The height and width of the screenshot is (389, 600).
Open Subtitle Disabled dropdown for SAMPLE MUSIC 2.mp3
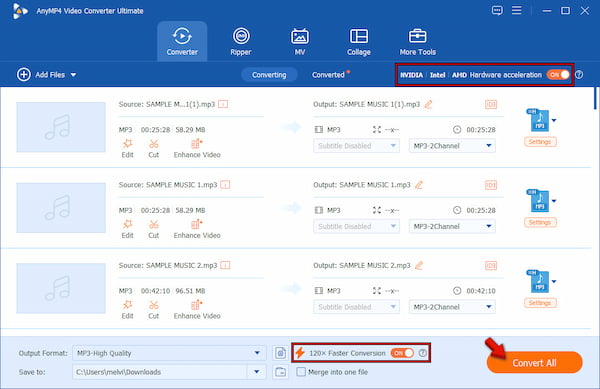(x=357, y=307)
